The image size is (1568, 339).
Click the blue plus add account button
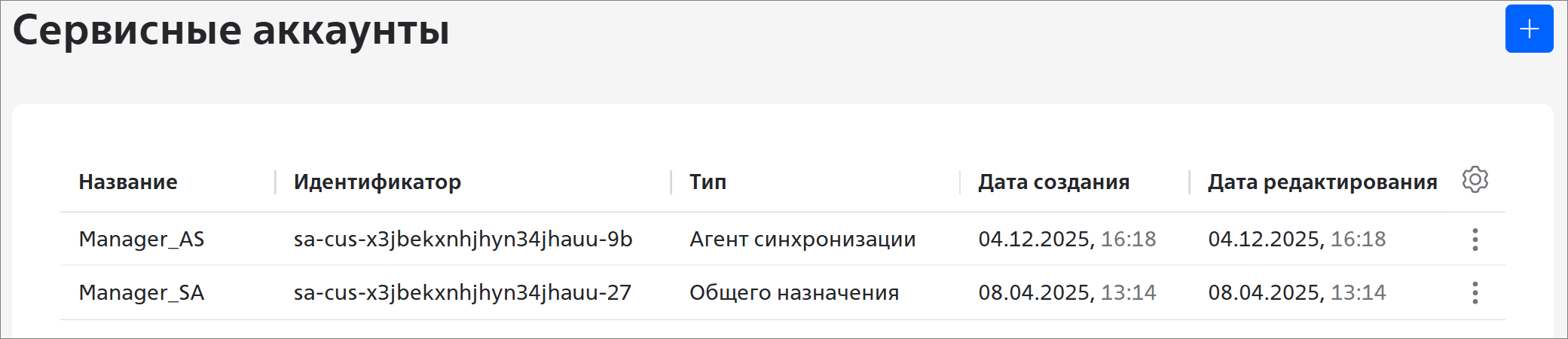click(1529, 29)
